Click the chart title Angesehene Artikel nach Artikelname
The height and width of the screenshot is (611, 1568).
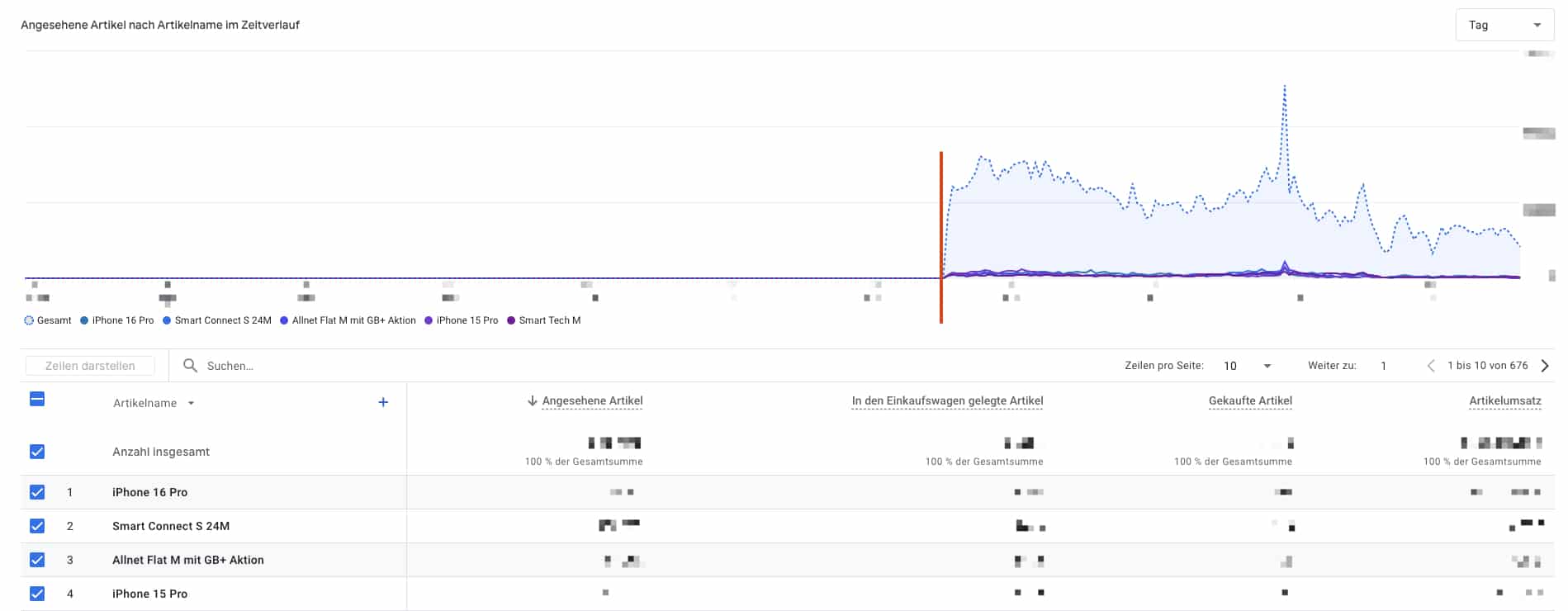click(x=160, y=25)
